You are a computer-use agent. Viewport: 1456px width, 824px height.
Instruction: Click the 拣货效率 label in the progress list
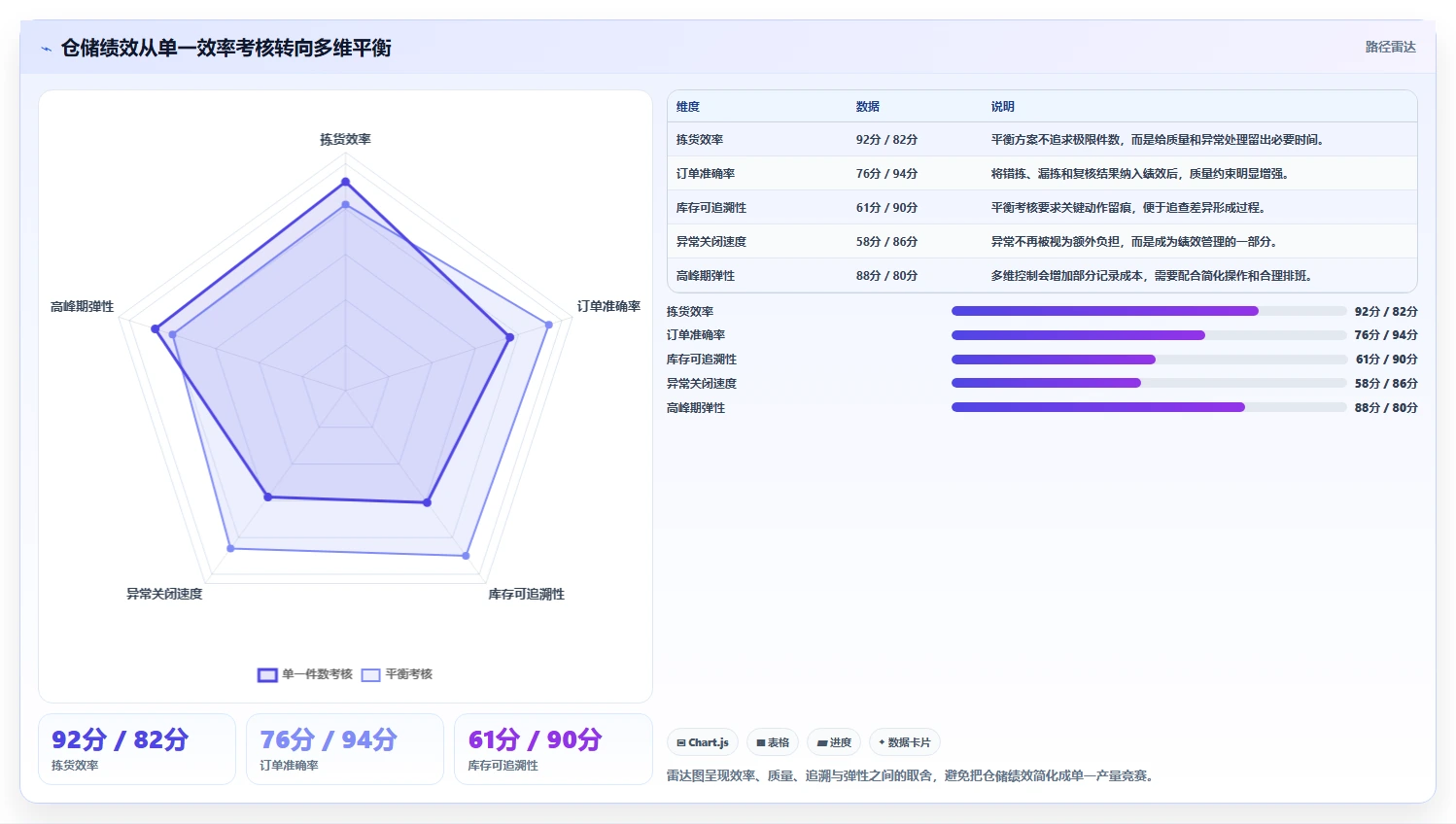click(x=690, y=312)
